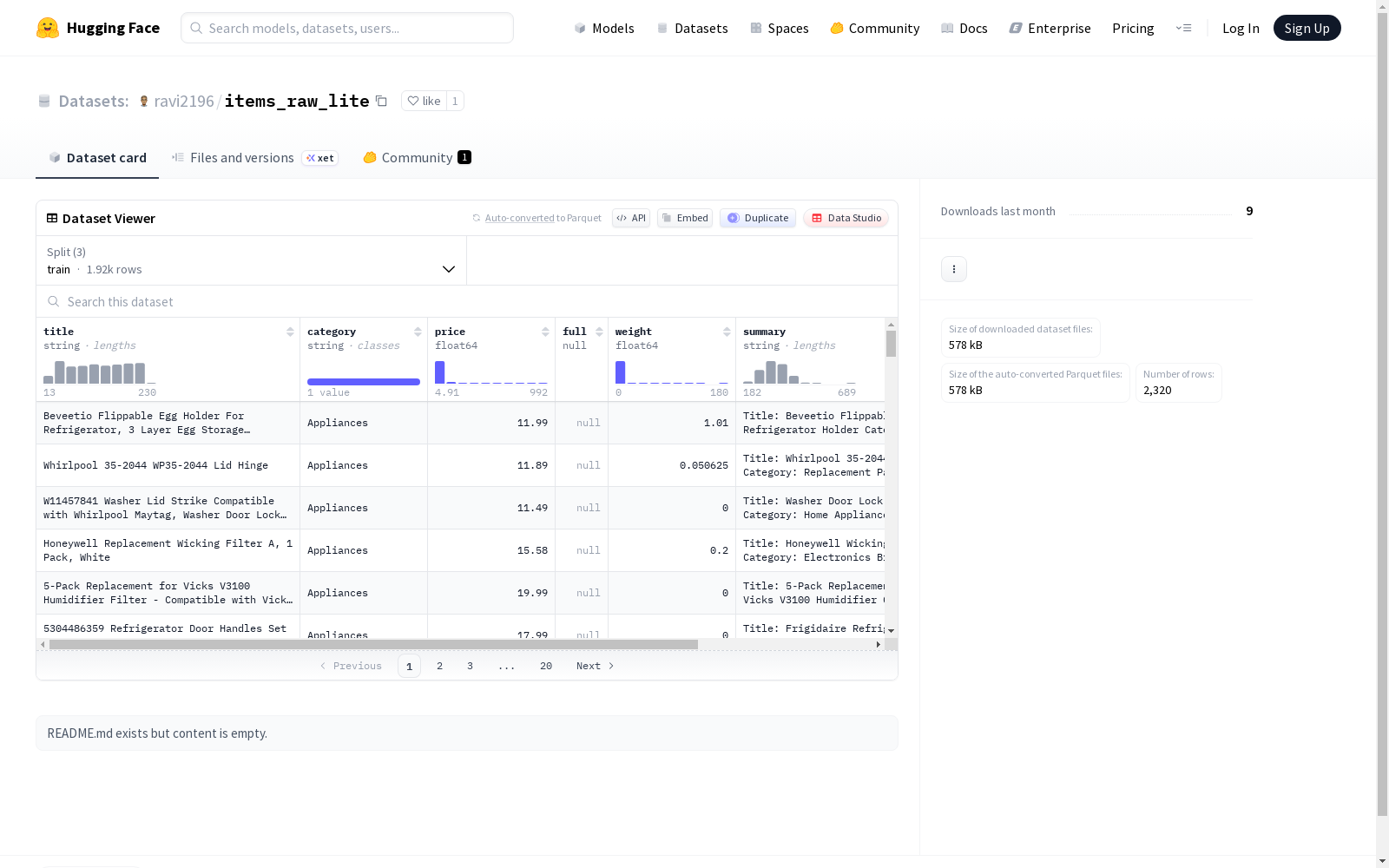The width and height of the screenshot is (1389, 868).
Task: Click the xet badge on Files tab
Action: click(x=320, y=158)
